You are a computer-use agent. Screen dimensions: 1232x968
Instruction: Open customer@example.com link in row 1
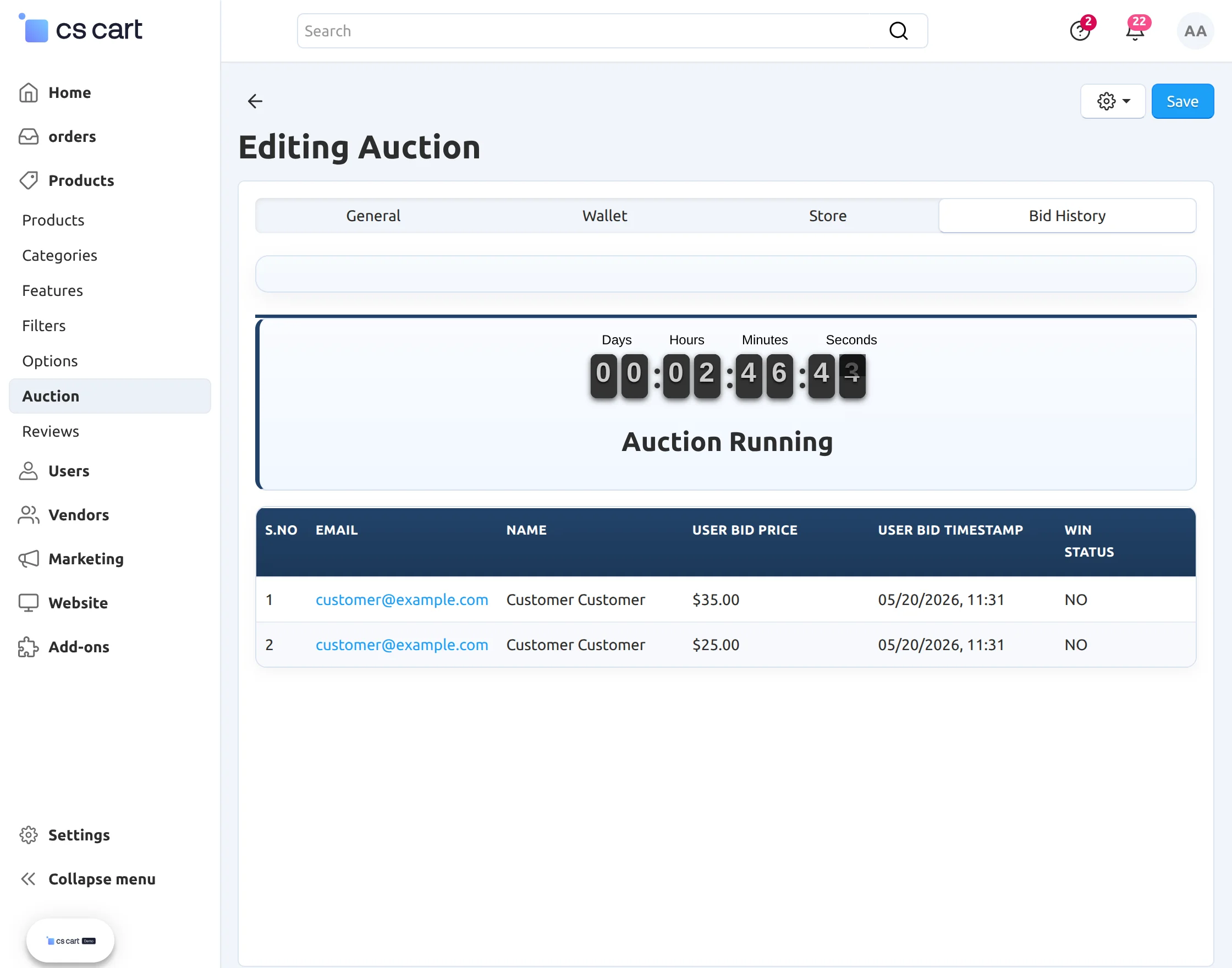402,599
